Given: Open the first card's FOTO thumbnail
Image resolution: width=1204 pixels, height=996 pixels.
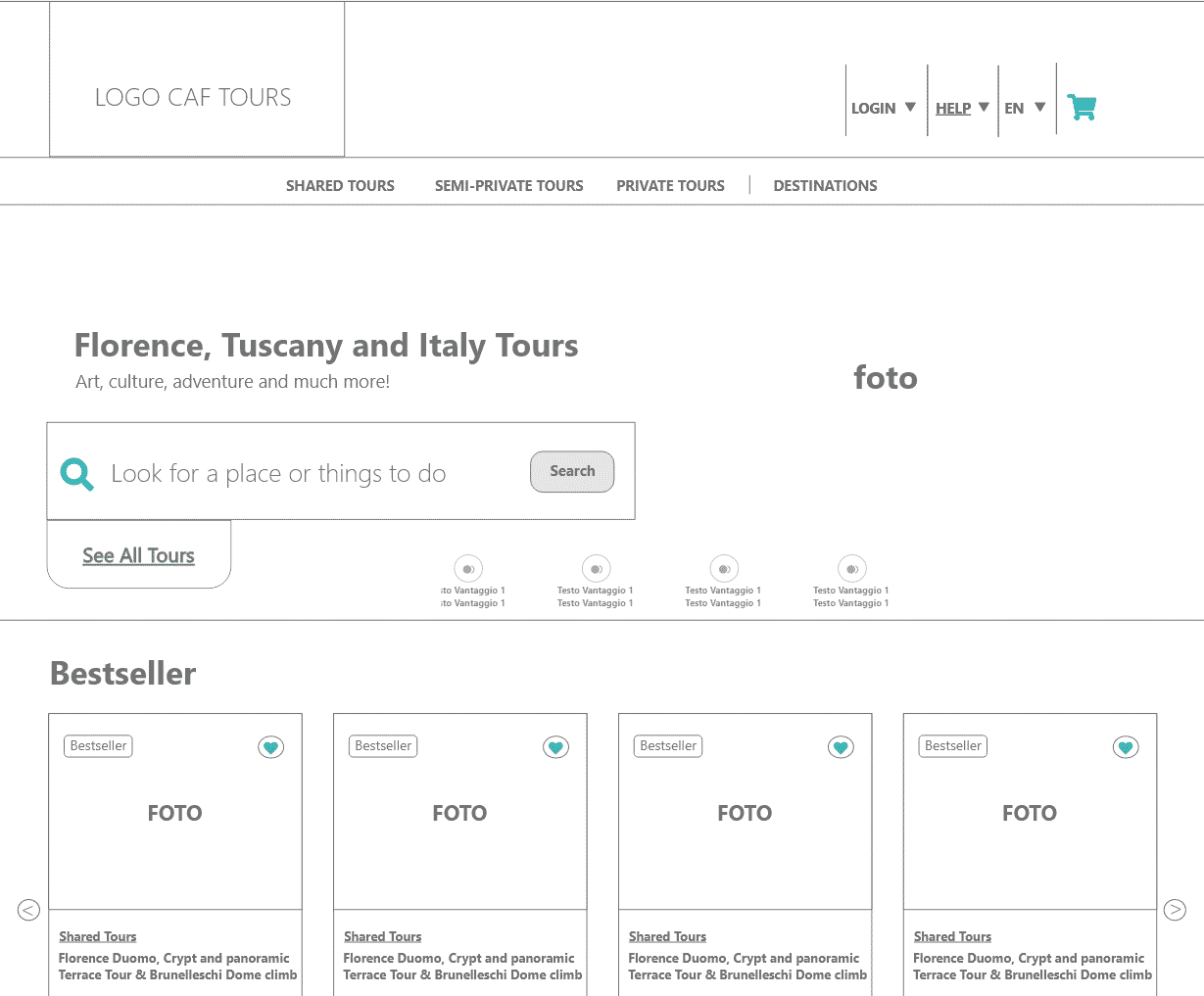Looking at the screenshot, I should pyautogui.click(x=175, y=813).
